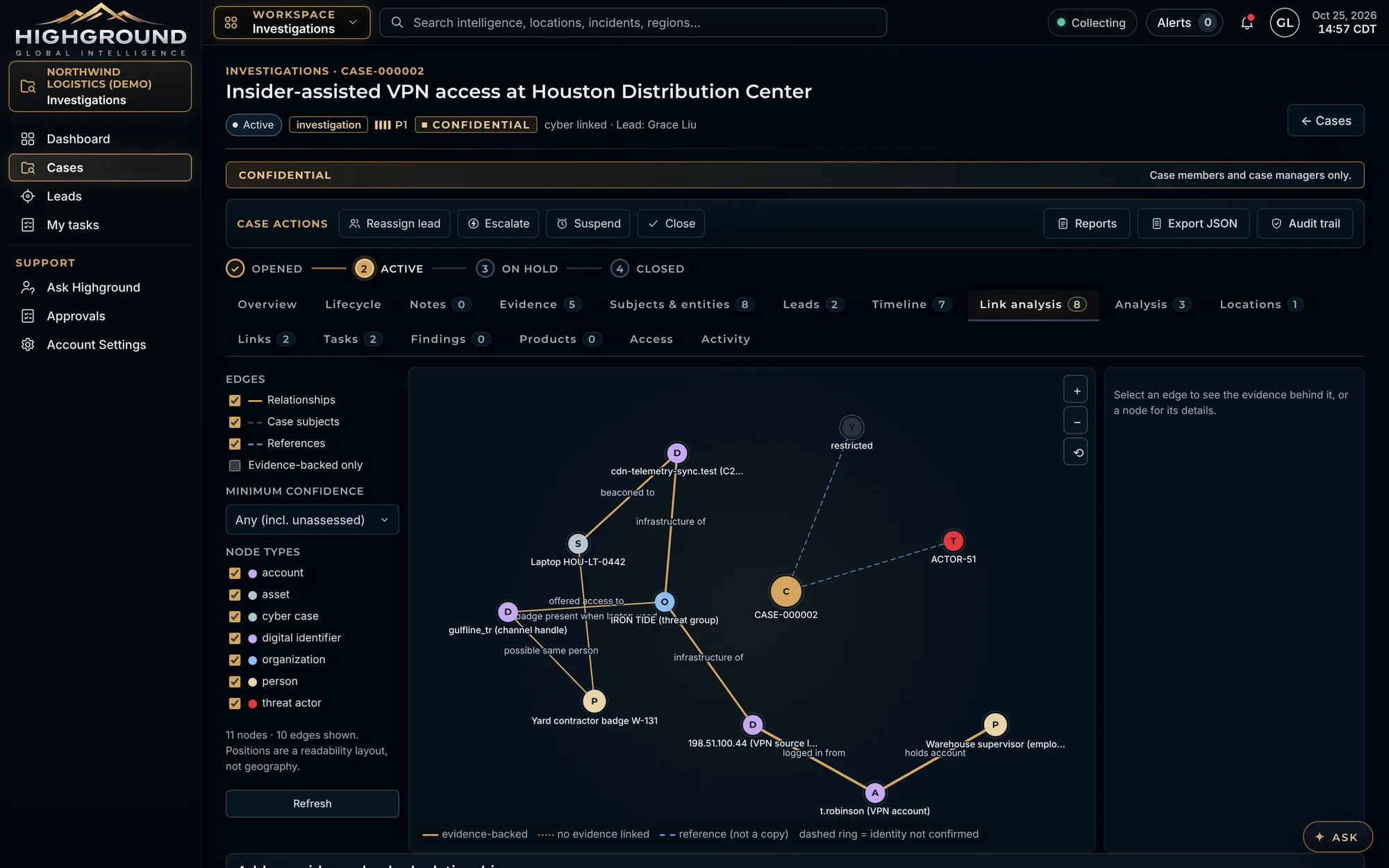Click the Reassign lead button

(x=394, y=224)
